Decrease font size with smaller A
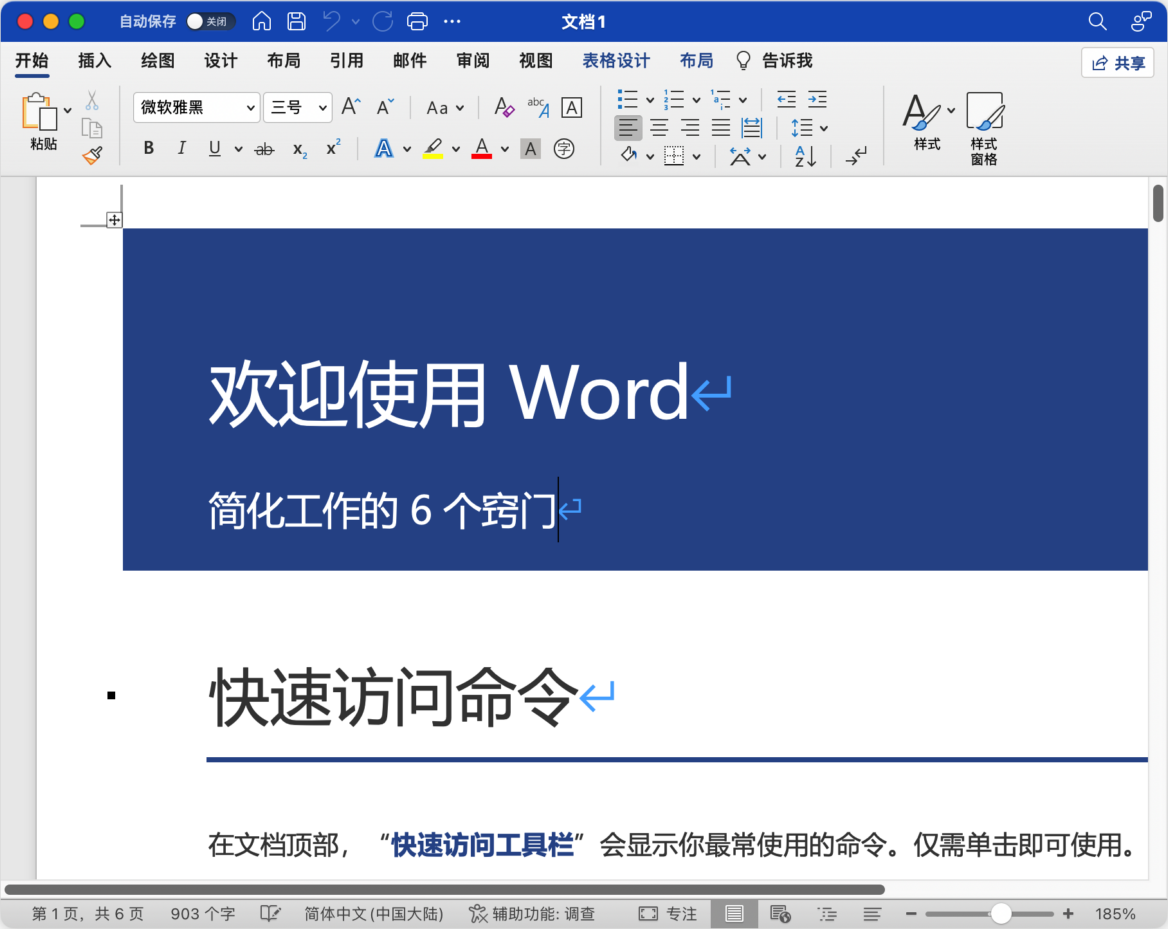 point(385,107)
